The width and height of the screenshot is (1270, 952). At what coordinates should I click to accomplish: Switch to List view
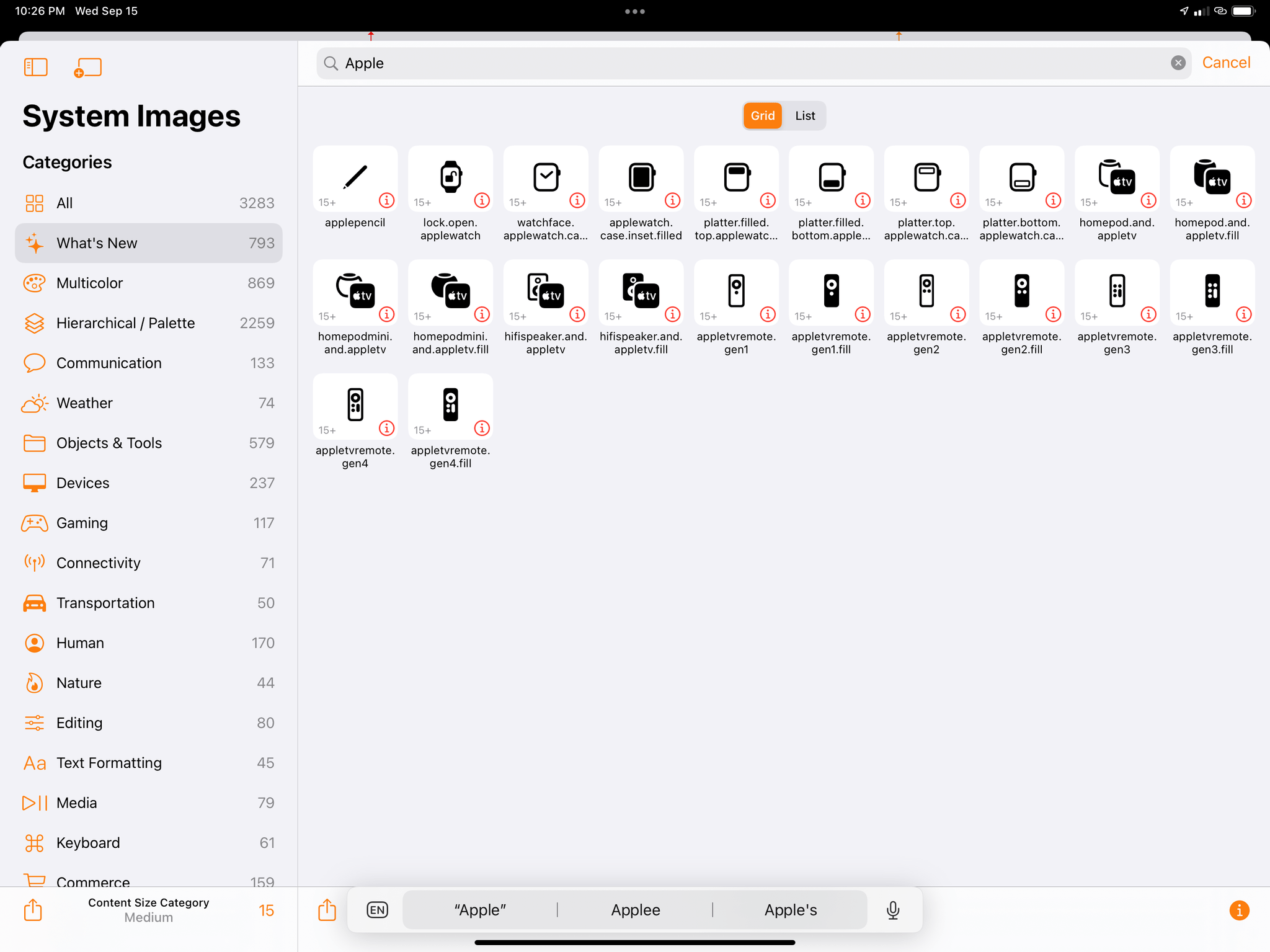click(805, 115)
